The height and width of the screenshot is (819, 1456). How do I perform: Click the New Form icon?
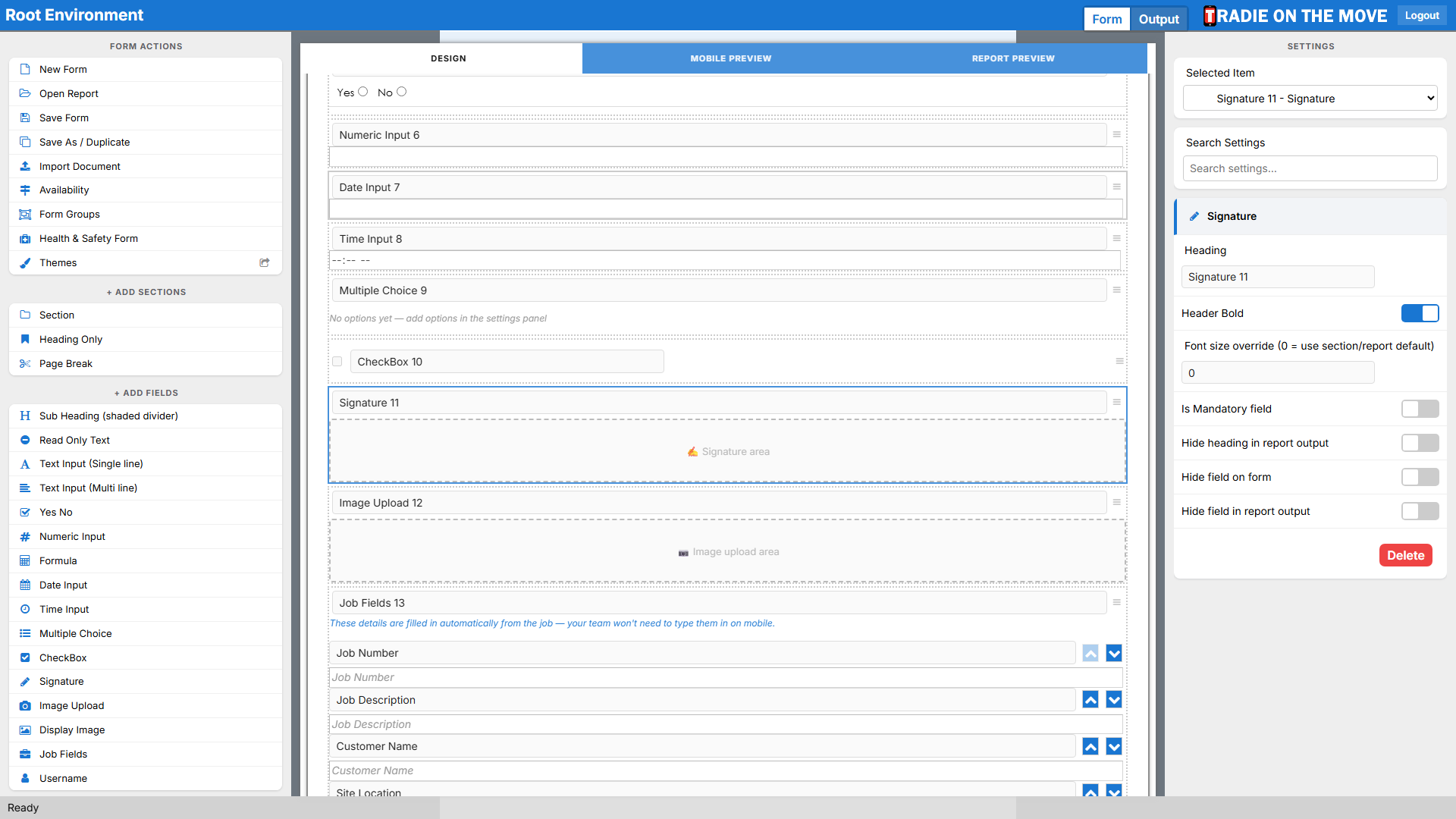click(25, 69)
